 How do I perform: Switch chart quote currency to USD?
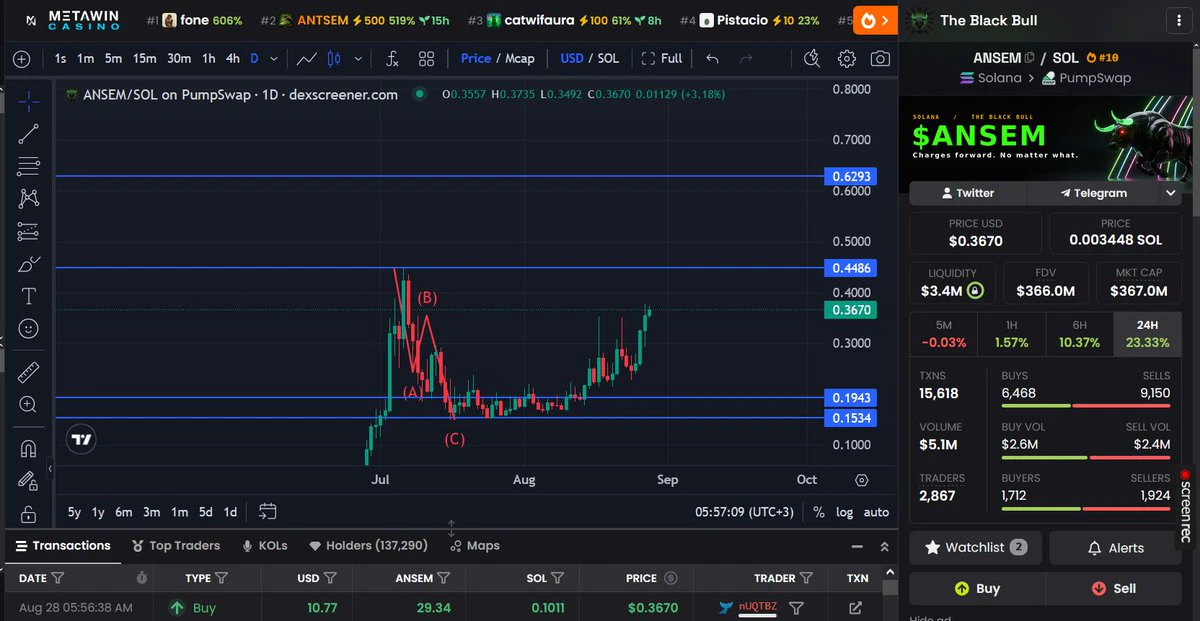[x=572, y=59]
